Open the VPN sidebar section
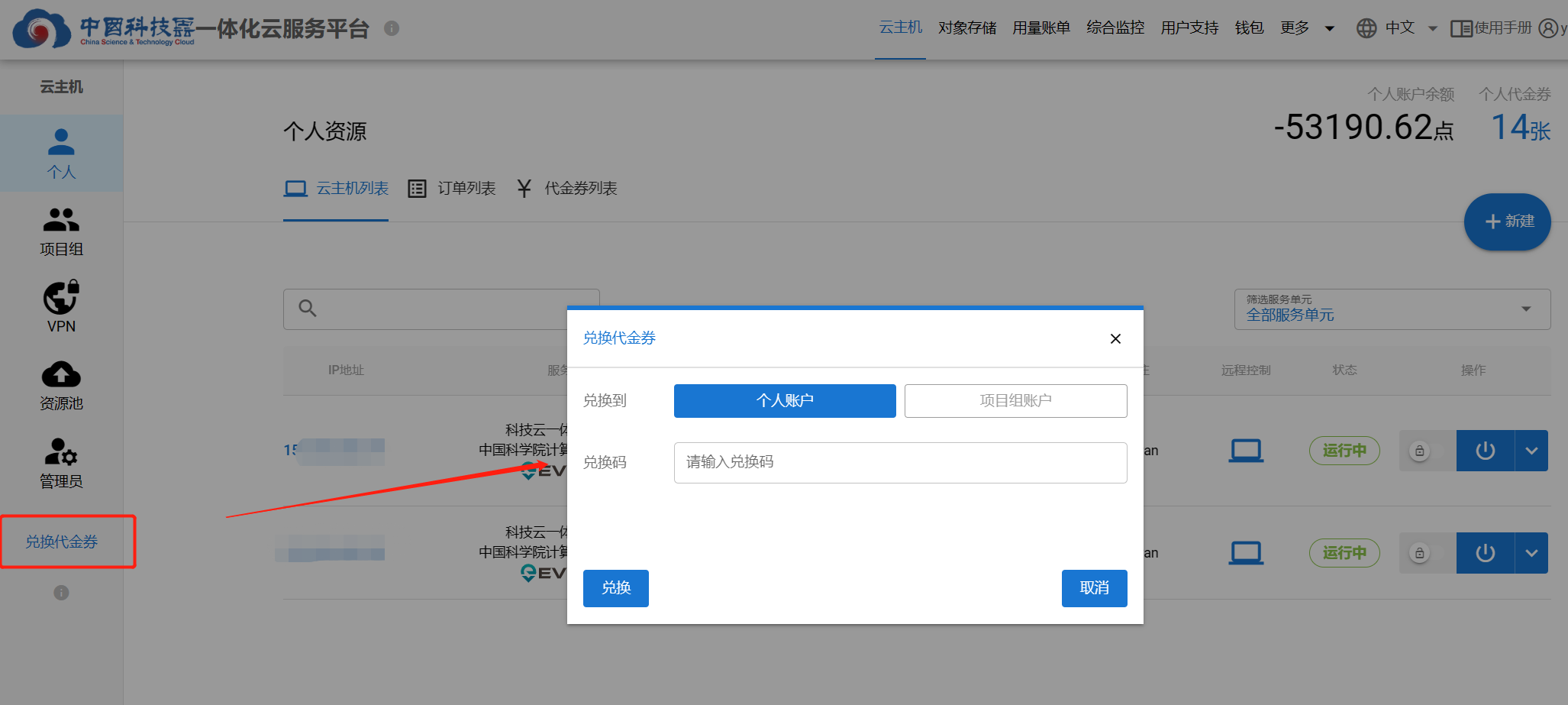The height and width of the screenshot is (705, 1568). (61, 308)
